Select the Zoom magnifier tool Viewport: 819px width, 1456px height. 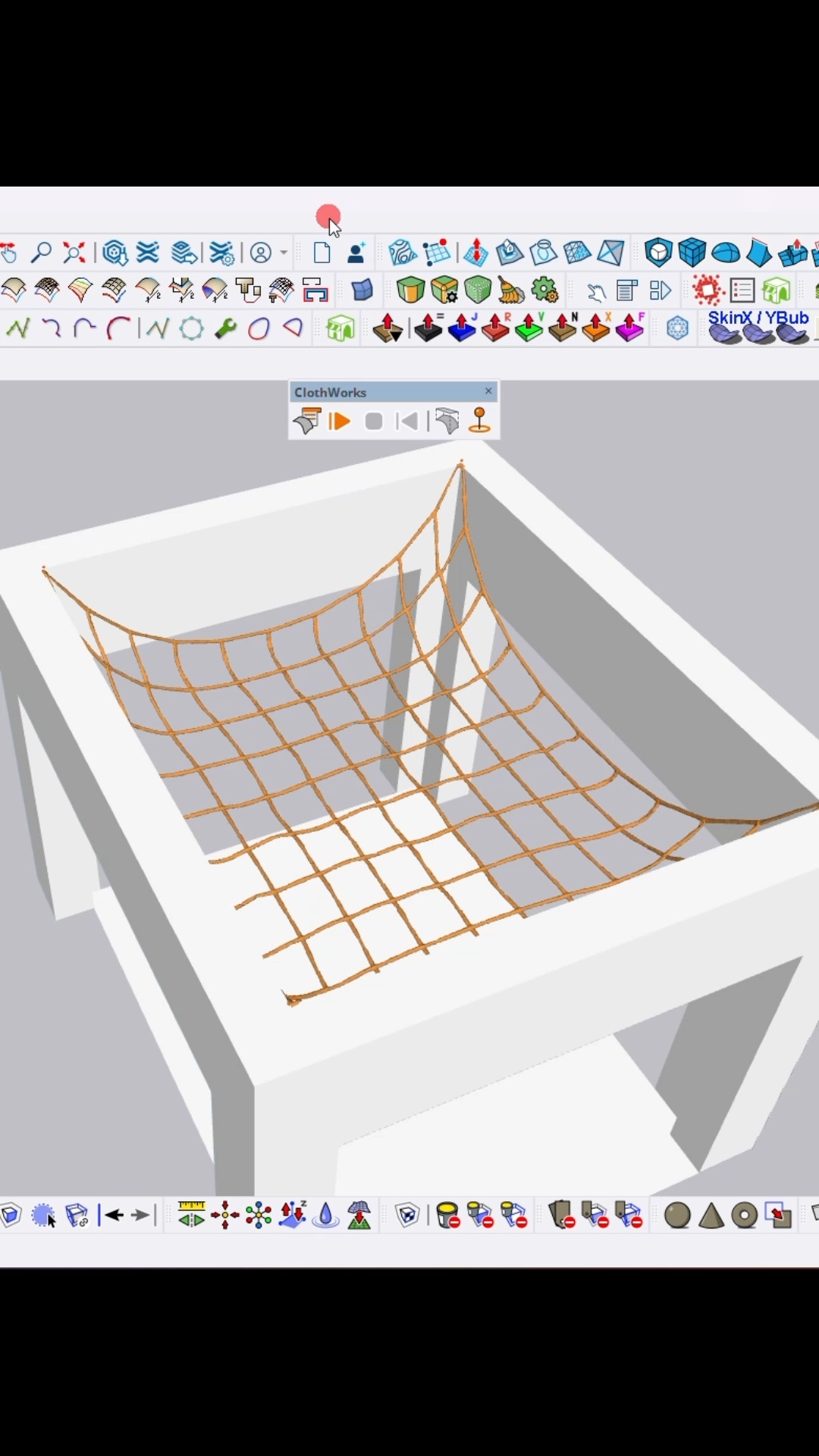[x=41, y=253]
